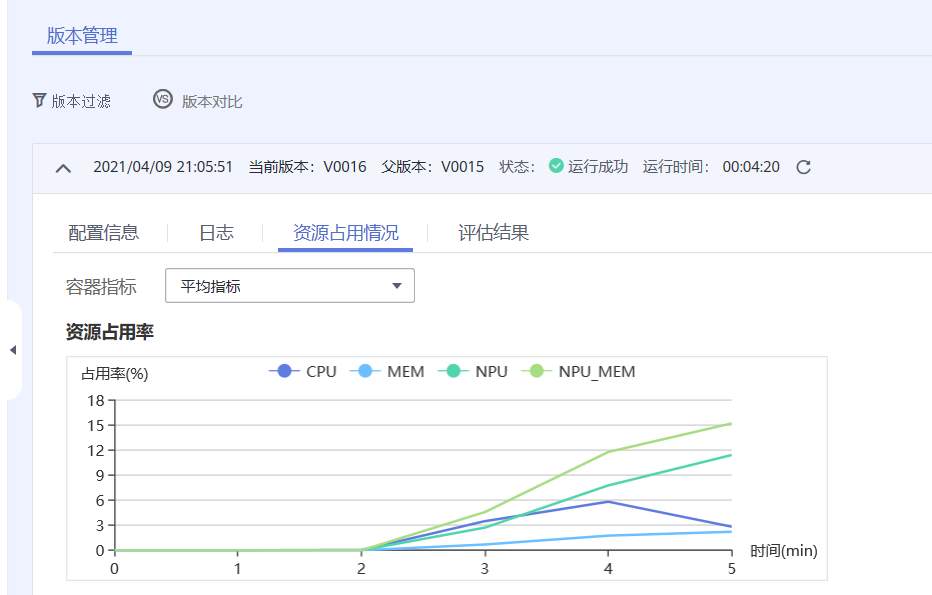Open the 日志 tab
Image resolution: width=932 pixels, height=595 pixels.
(216, 233)
